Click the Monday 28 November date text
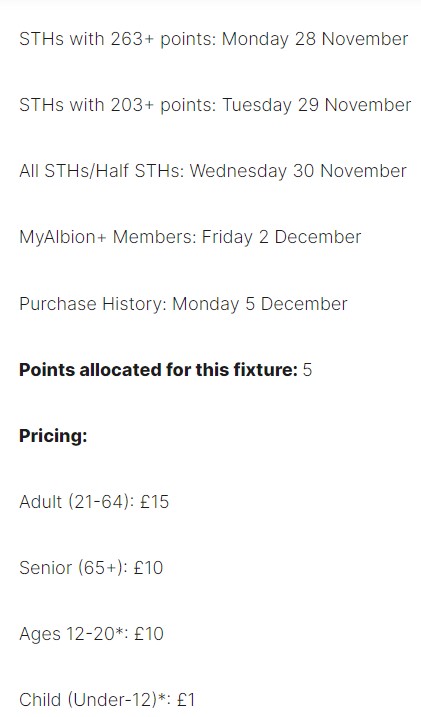The height and width of the screenshot is (717, 421). pos(315,39)
